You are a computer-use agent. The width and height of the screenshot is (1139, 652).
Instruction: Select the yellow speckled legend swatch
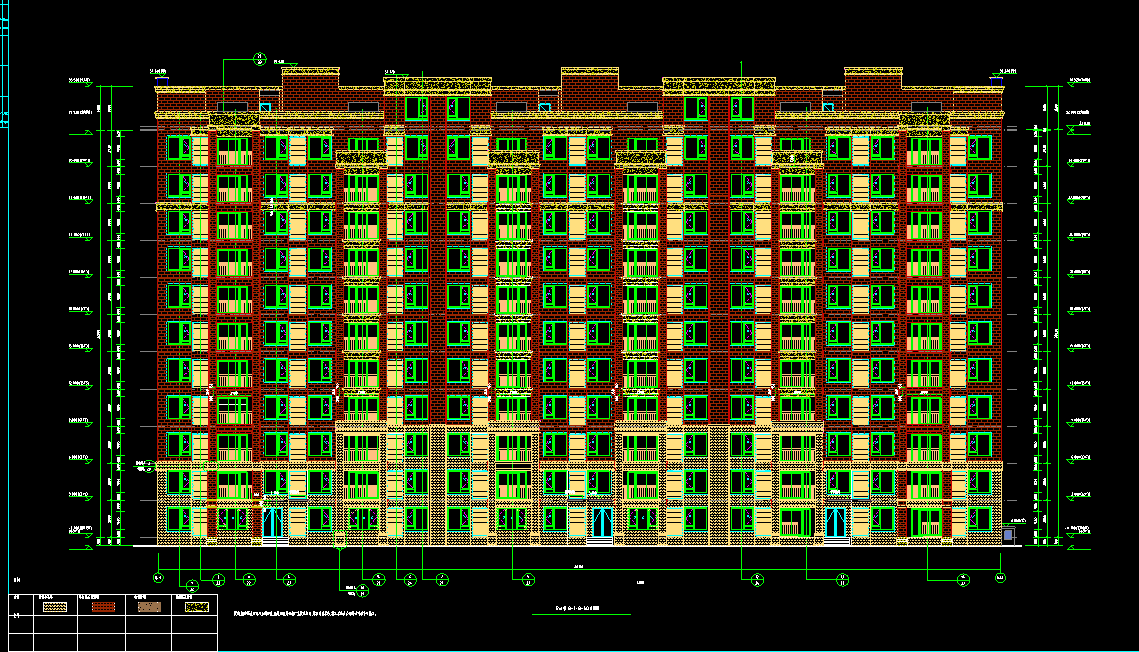(x=195, y=605)
